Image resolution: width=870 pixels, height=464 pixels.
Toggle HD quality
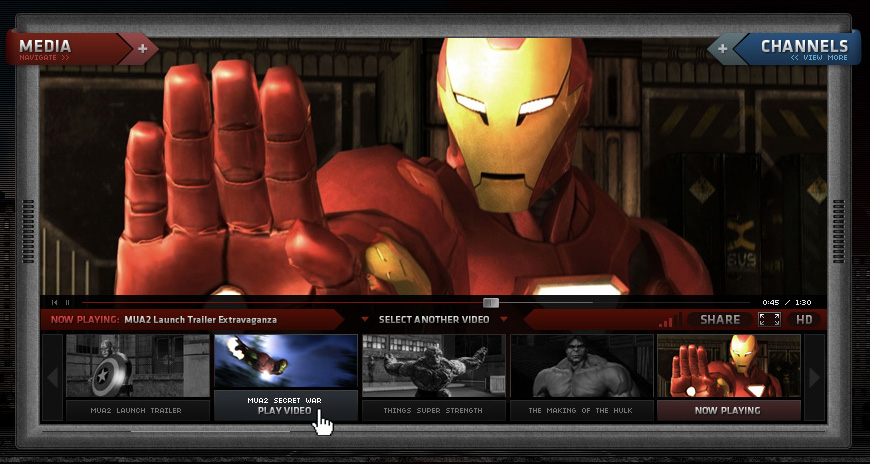click(804, 320)
